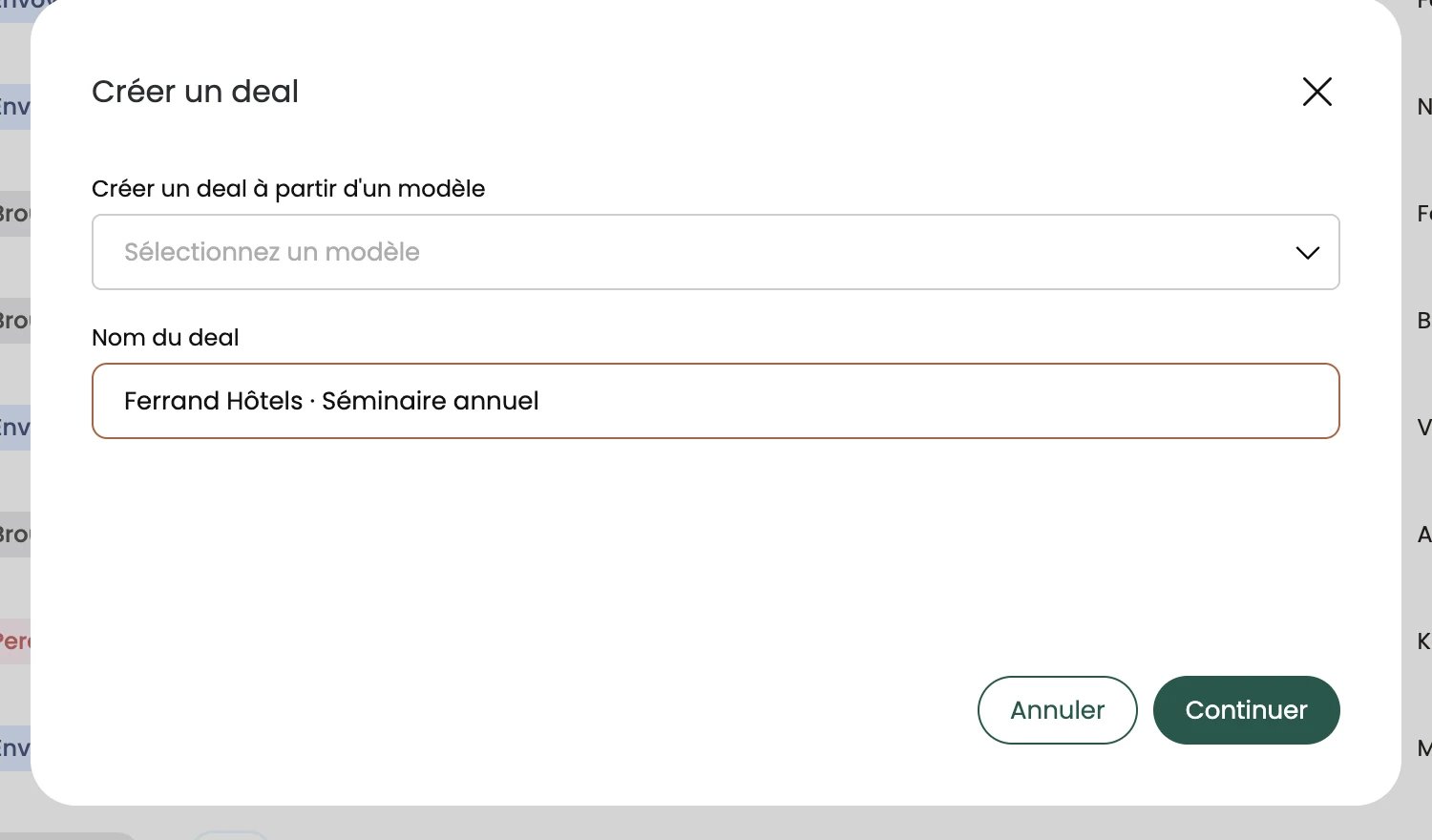Click the background row starting with V
This screenshot has width=1432, height=840.
tap(1424, 428)
